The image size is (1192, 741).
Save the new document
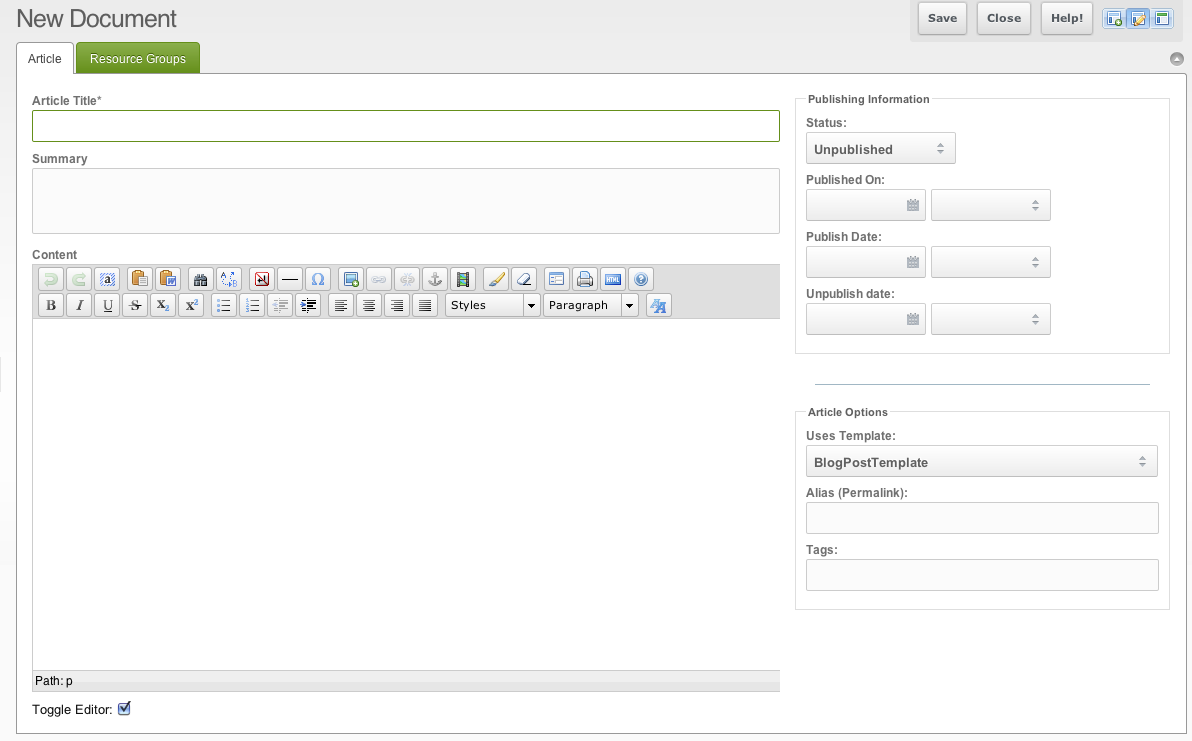click(941, 18)
